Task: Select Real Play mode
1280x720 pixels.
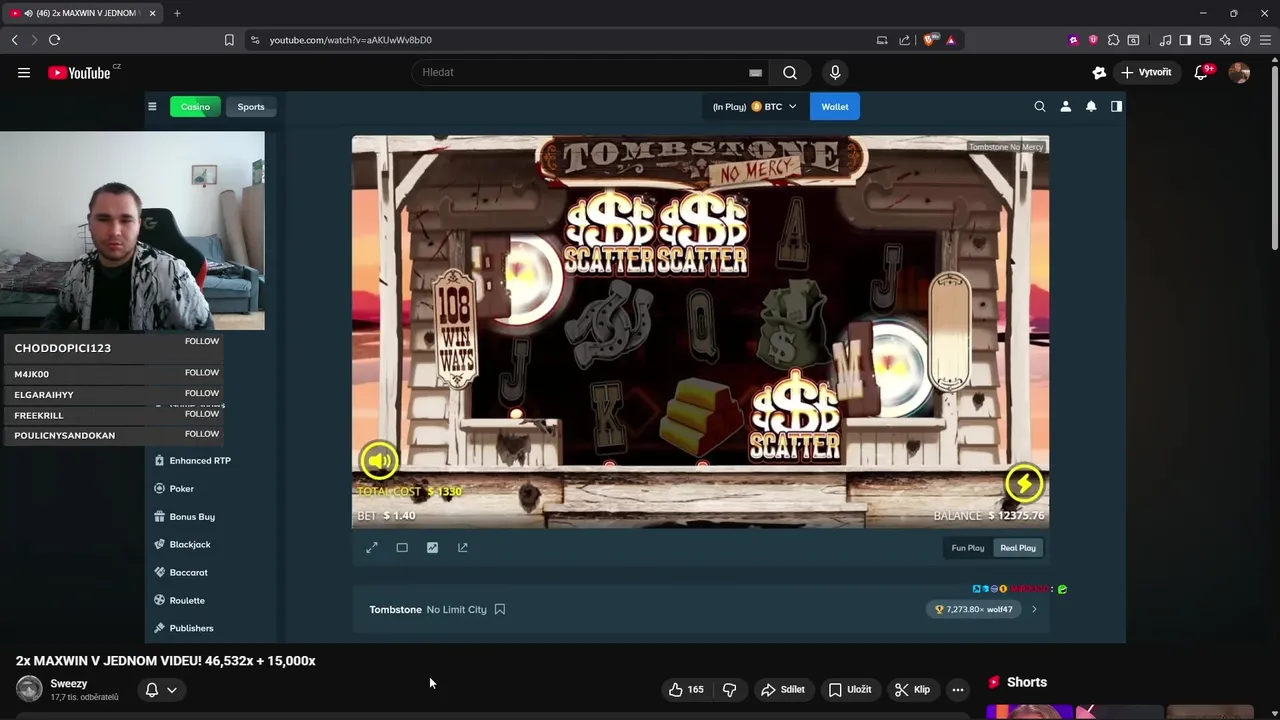Action: [x=1018, y=548]
